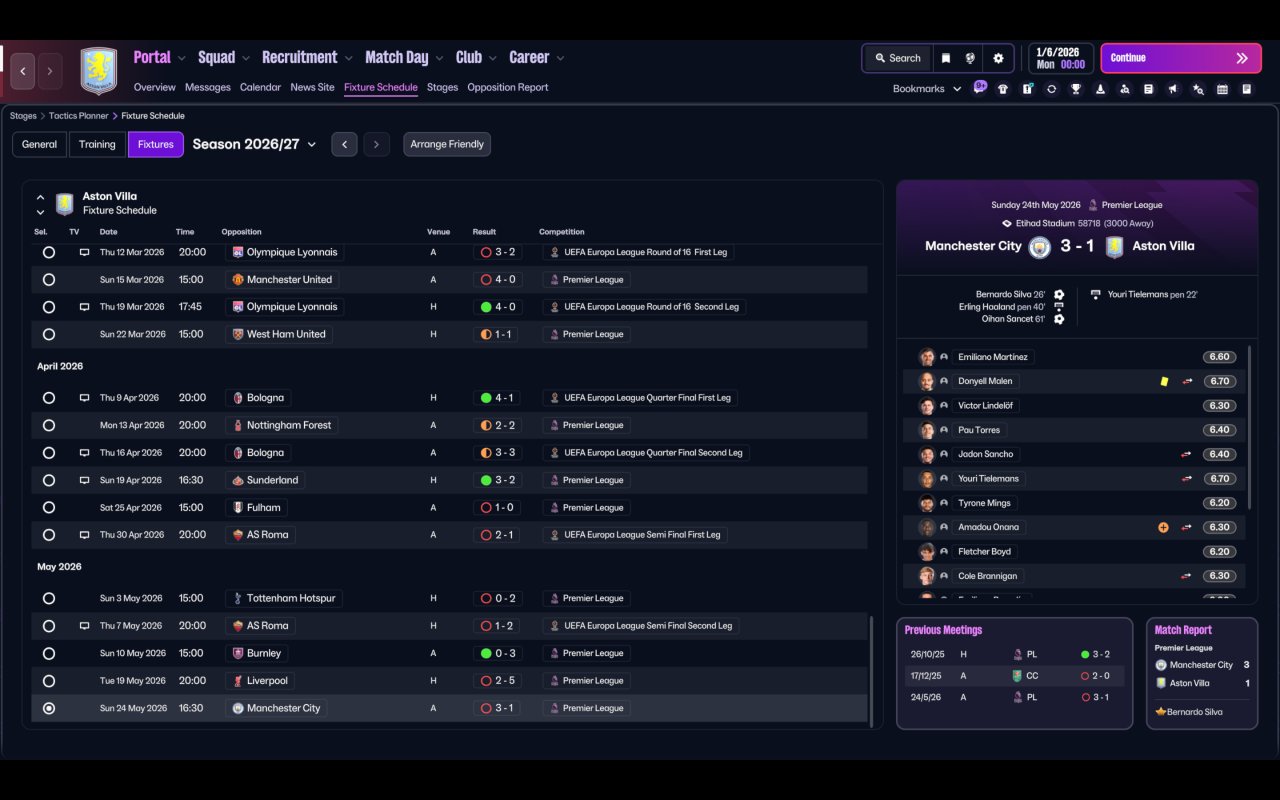Open the Season 2026/27 selector dropdown

254,144
